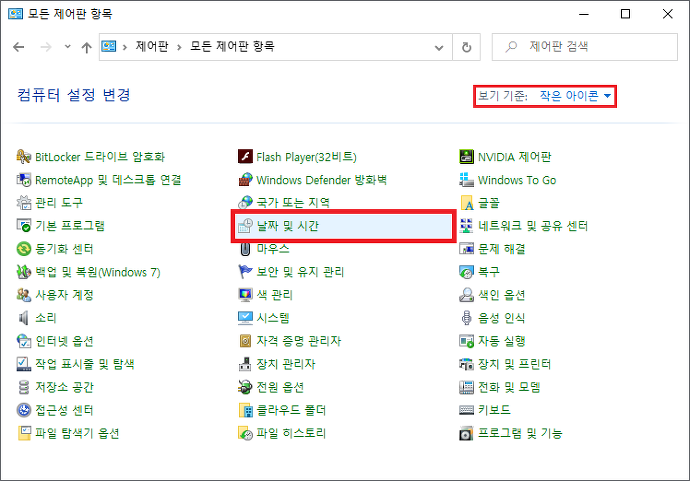The height and width of the screenshot is (481, 690).
Task: Click the 마우스 icon
Action: coord(245,249)
